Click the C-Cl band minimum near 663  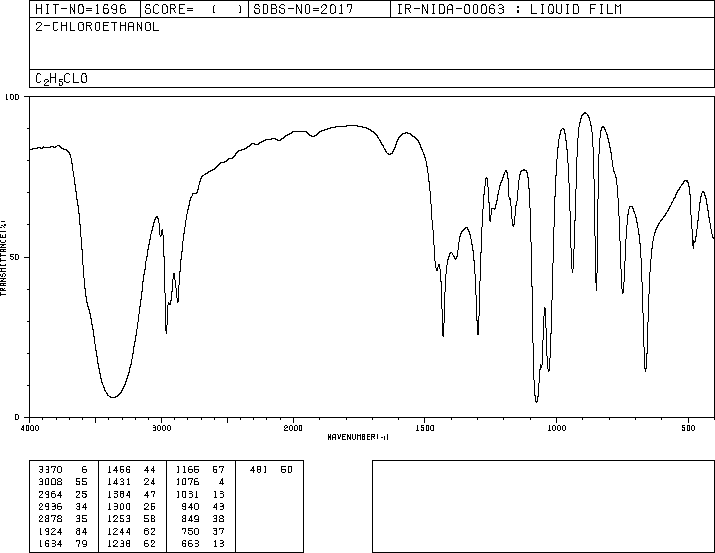[x=645, y=370]
